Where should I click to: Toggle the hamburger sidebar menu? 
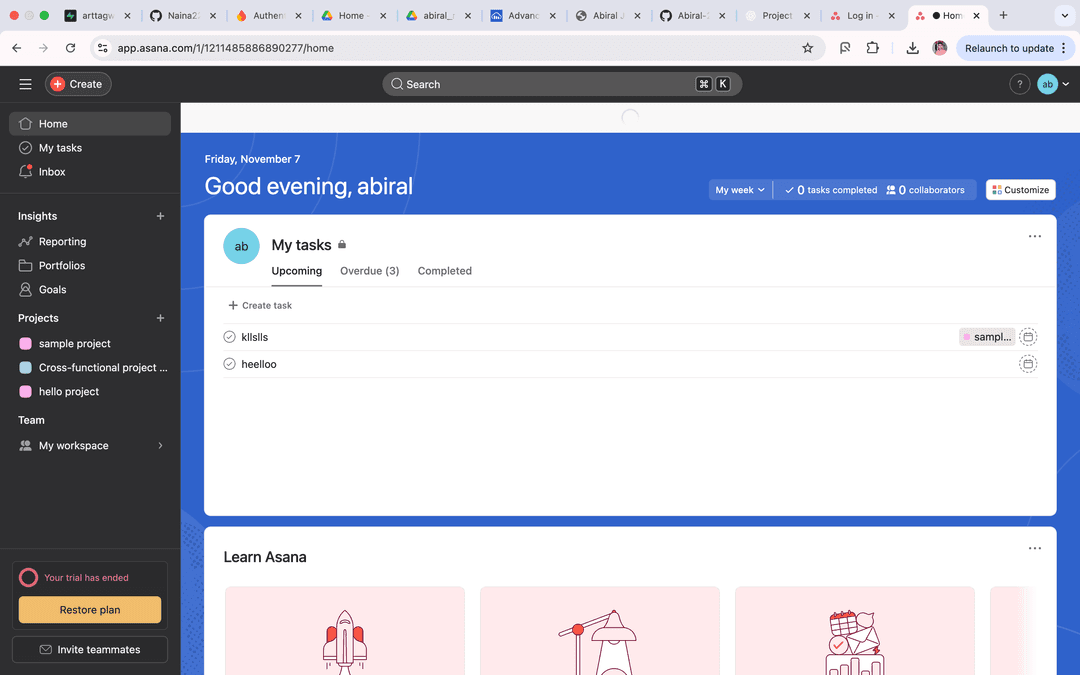tap(25, 84)
